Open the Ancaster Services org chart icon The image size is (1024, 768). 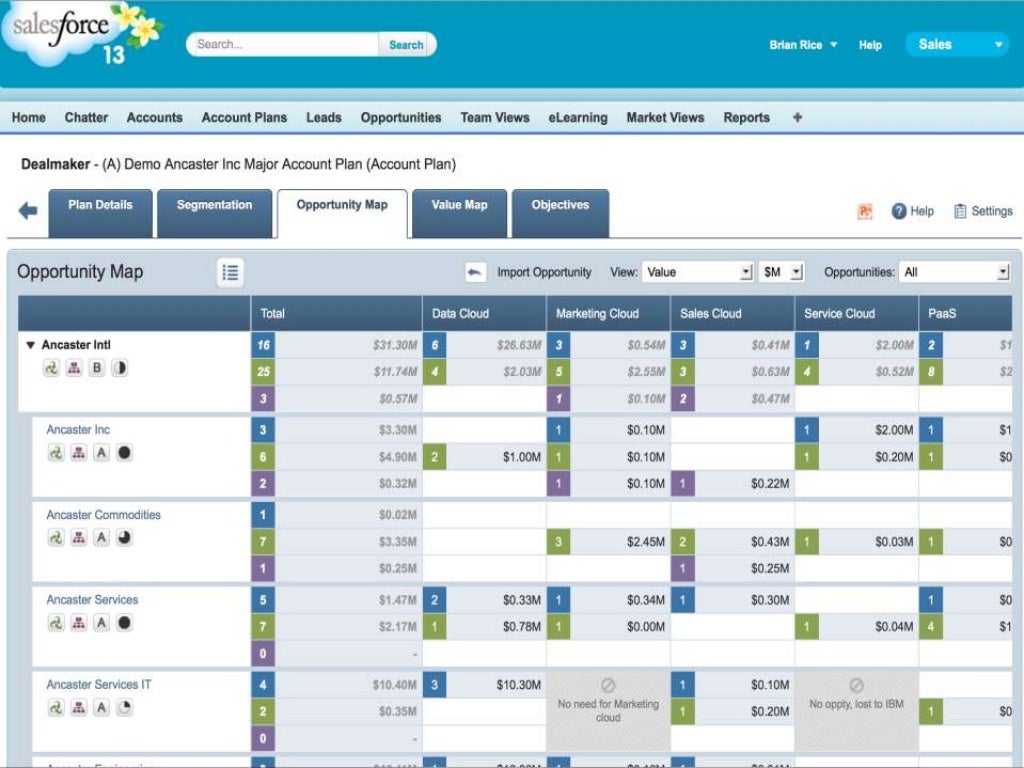pos(78,622)
